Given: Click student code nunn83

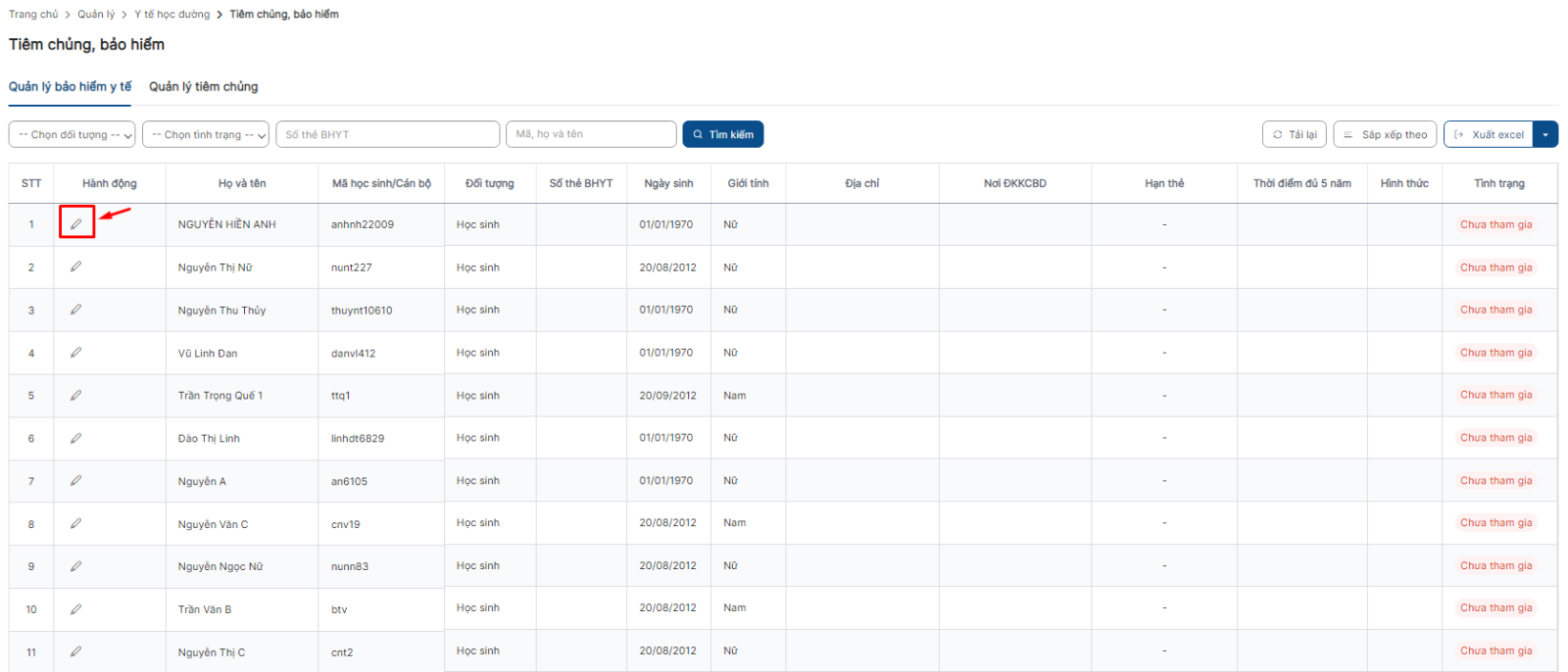Looking at the screenshot, I should tap(350, 567).
